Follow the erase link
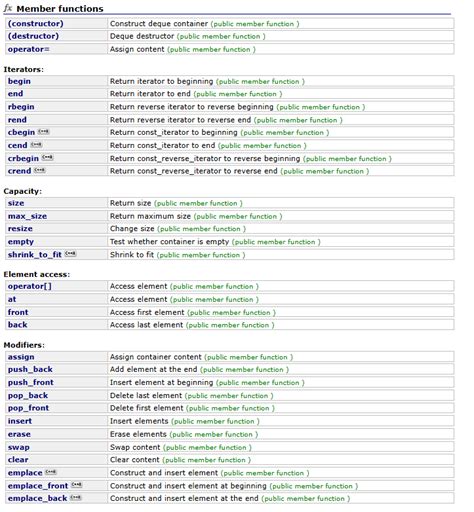 19,434
